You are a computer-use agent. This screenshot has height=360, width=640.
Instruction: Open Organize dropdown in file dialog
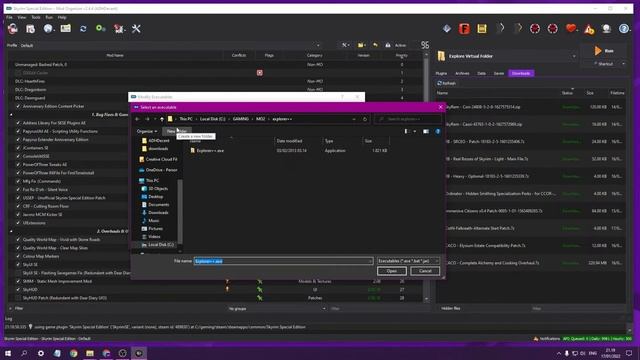[x=147, y=131]
